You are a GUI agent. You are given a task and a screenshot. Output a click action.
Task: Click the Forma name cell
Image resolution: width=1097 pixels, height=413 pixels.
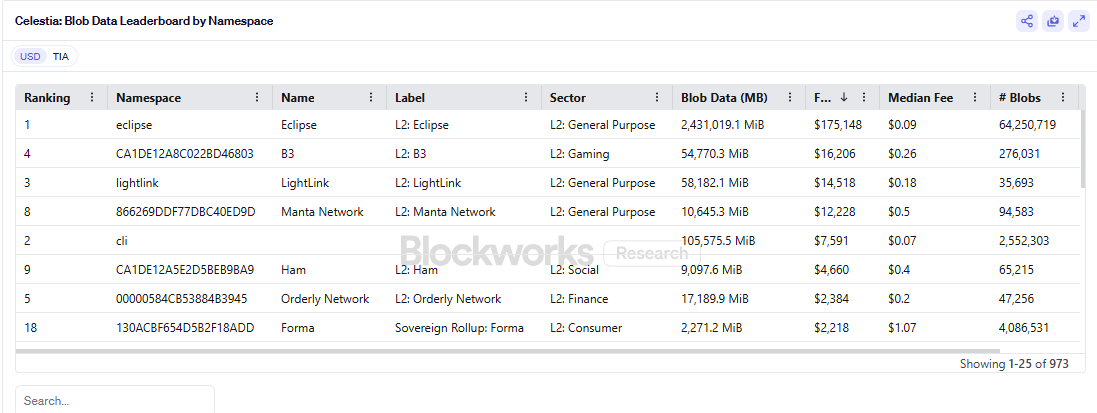(297, 328)
